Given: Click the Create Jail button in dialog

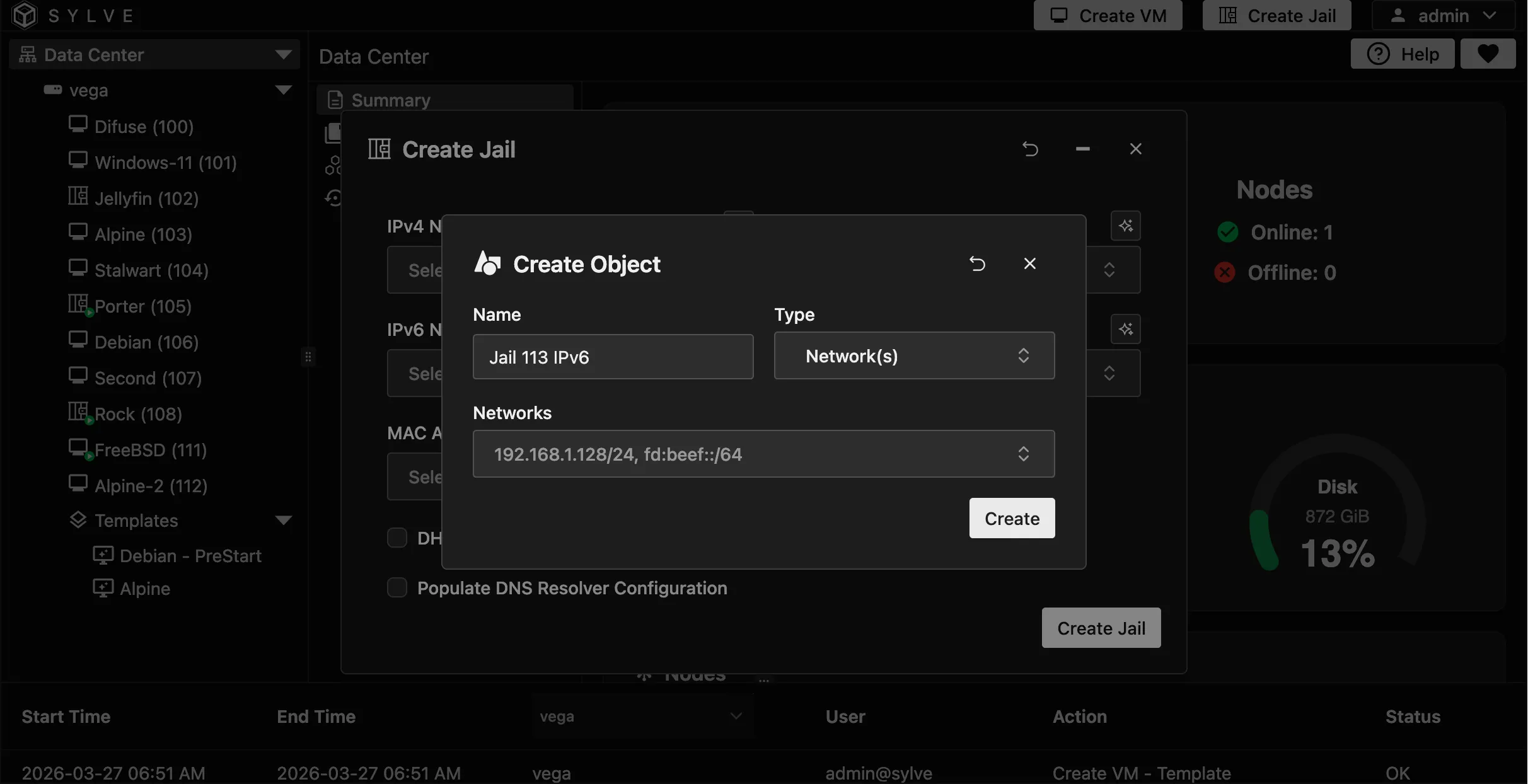Looking at the screenshot, I should pyautogui.click(x=1100, y=628).
